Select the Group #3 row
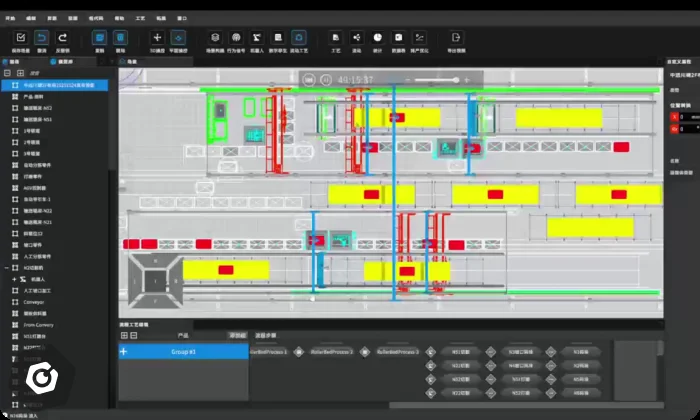This screenshot has height=420, width=700. click(183, 352)
